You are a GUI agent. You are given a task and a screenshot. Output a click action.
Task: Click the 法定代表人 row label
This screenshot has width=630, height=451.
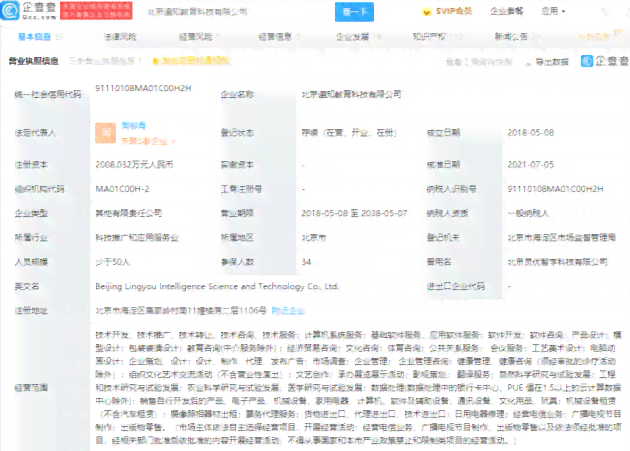[x=35, y=133]
